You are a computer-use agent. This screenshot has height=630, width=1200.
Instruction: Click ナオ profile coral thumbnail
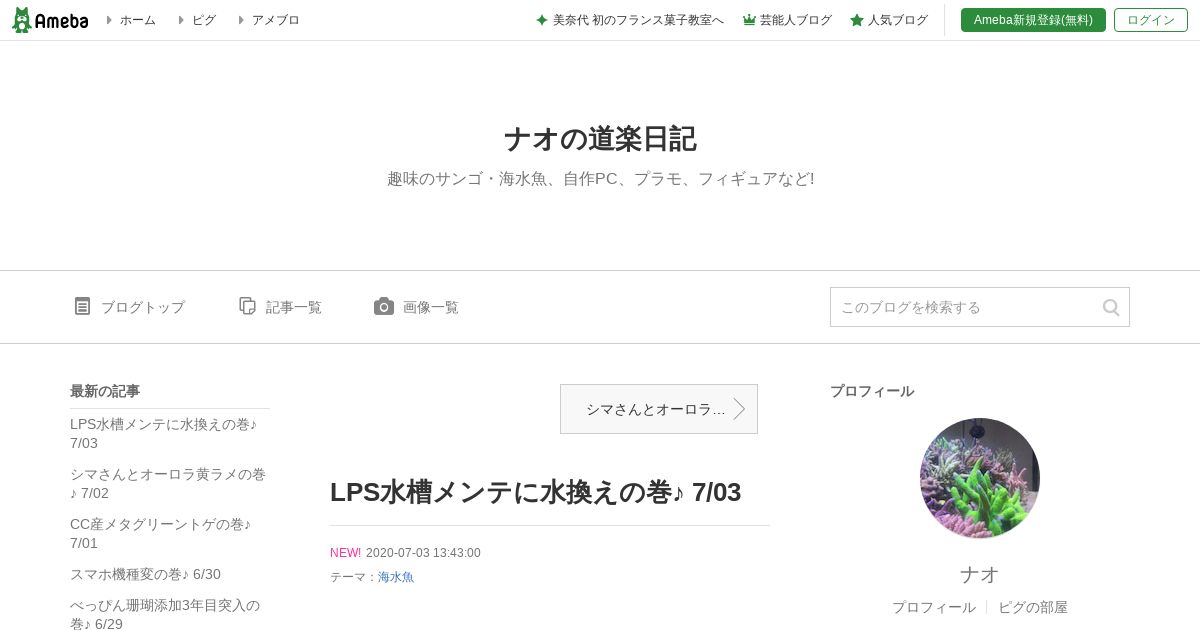[980, 478]
